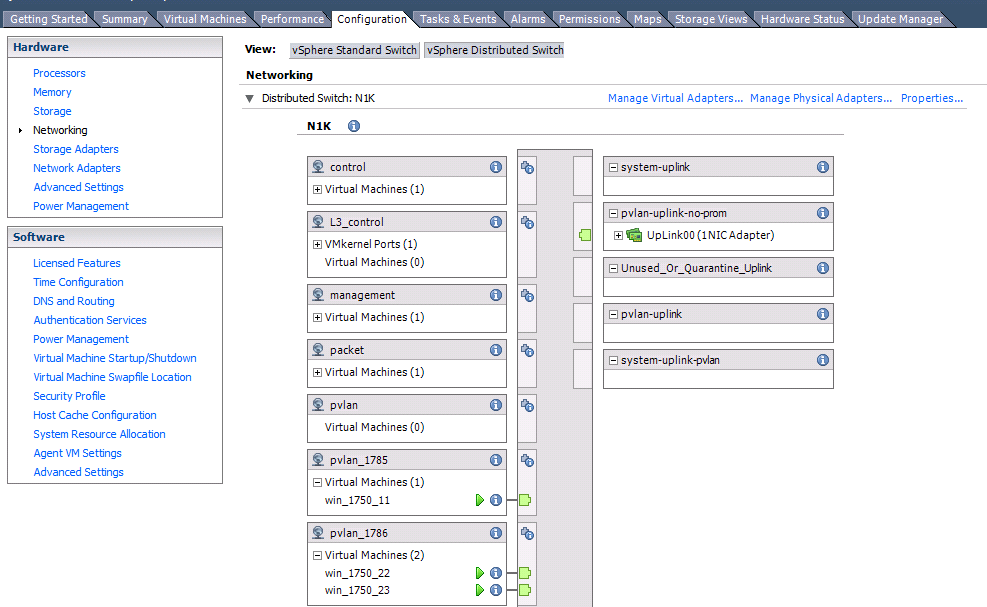This screenshot has width=987, height=607.
Task: Switch to Summary tab
Action: 125,19
